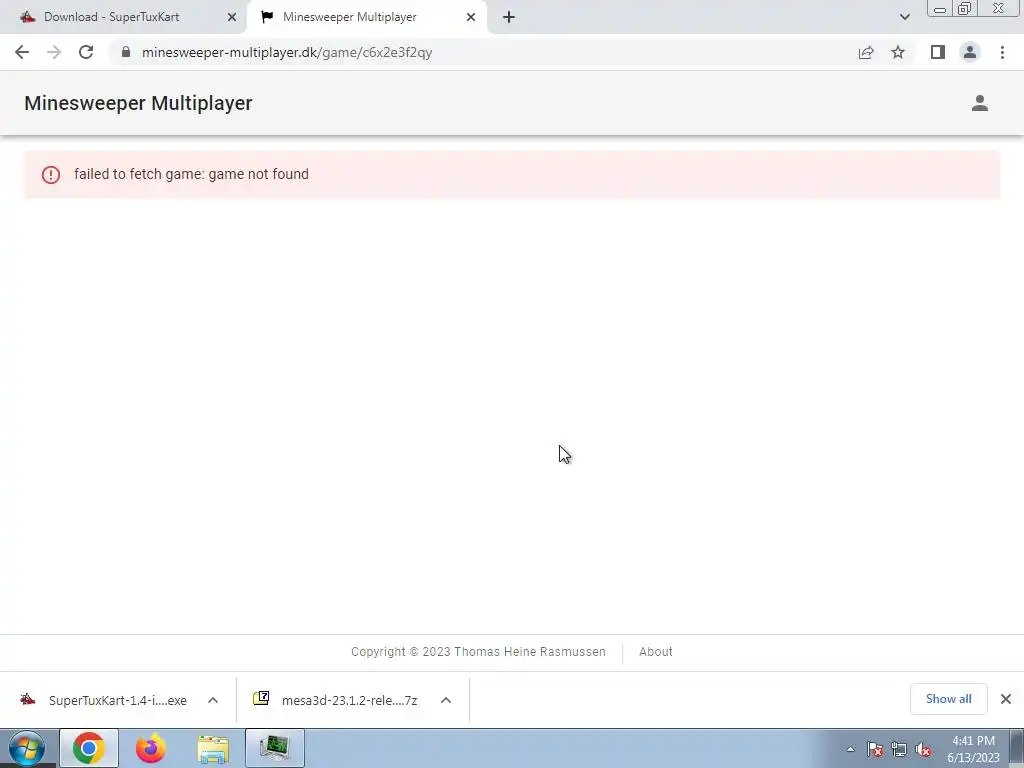Close the Minesweeper Multiplayer tab
The width and height of the screenshot is (1024, 768).
471,17
